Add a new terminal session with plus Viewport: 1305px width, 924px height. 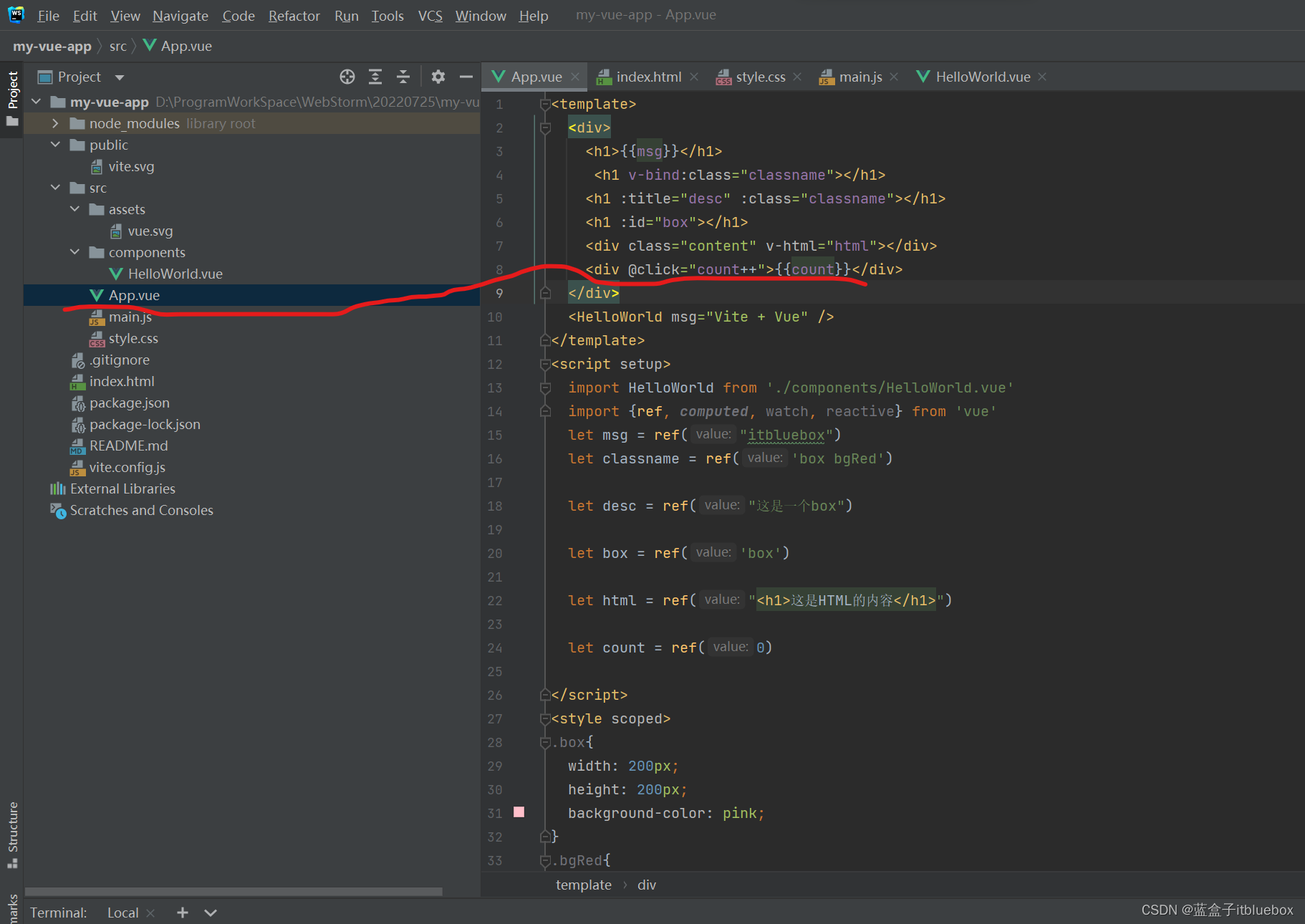(x=183, y=912)
